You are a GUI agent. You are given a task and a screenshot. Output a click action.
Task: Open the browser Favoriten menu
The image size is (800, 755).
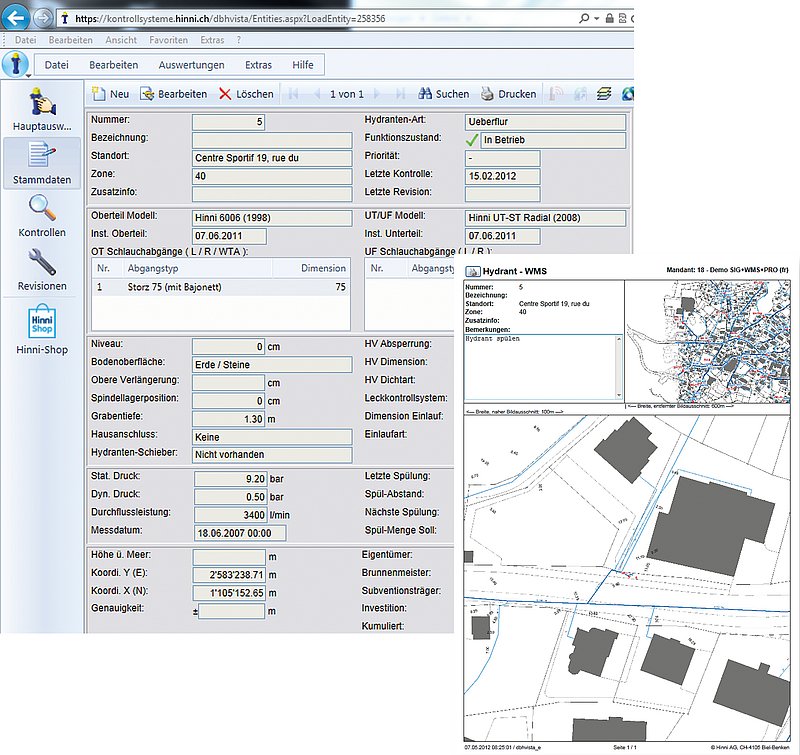point(168,40)
